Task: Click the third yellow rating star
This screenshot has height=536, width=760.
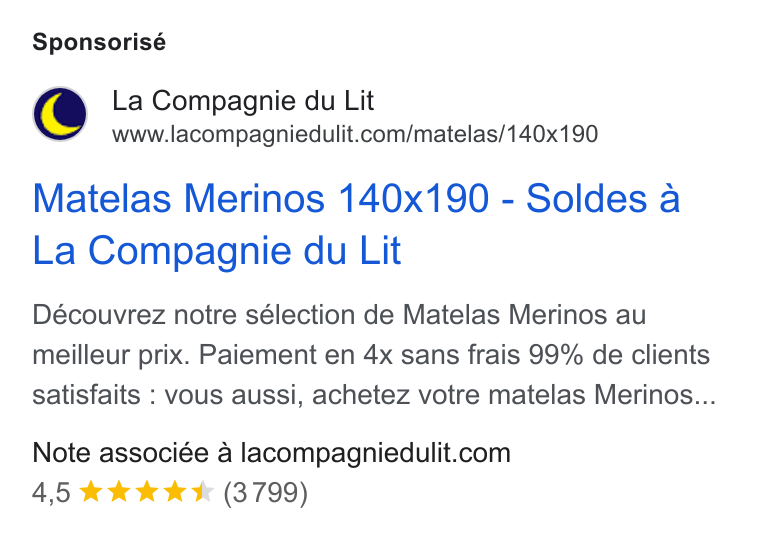Action: (146, 492)
